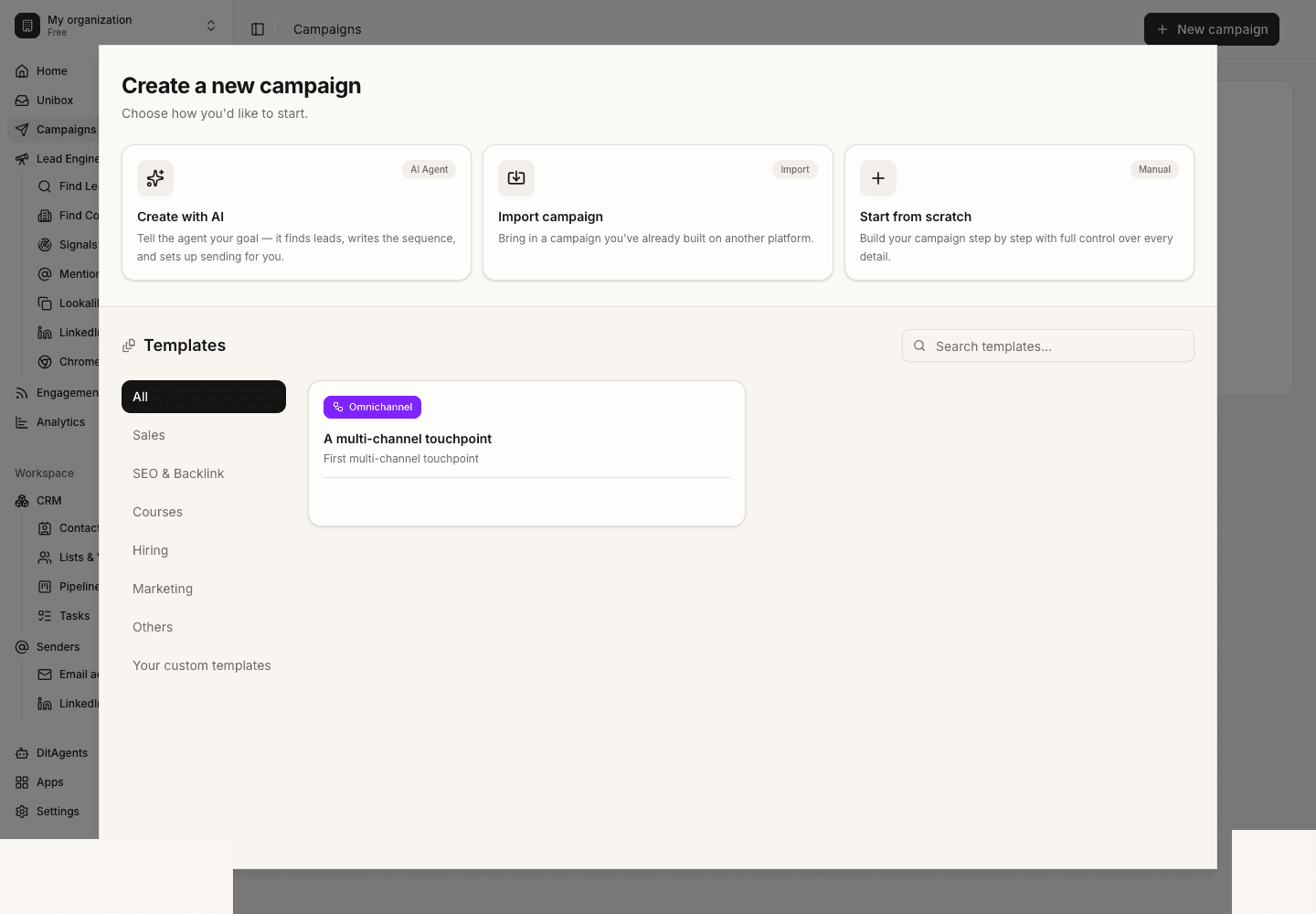Click the Mentions at-sign icon
Image resolution: width=1316 pixels, height=914 pixels.
(45, 274)
